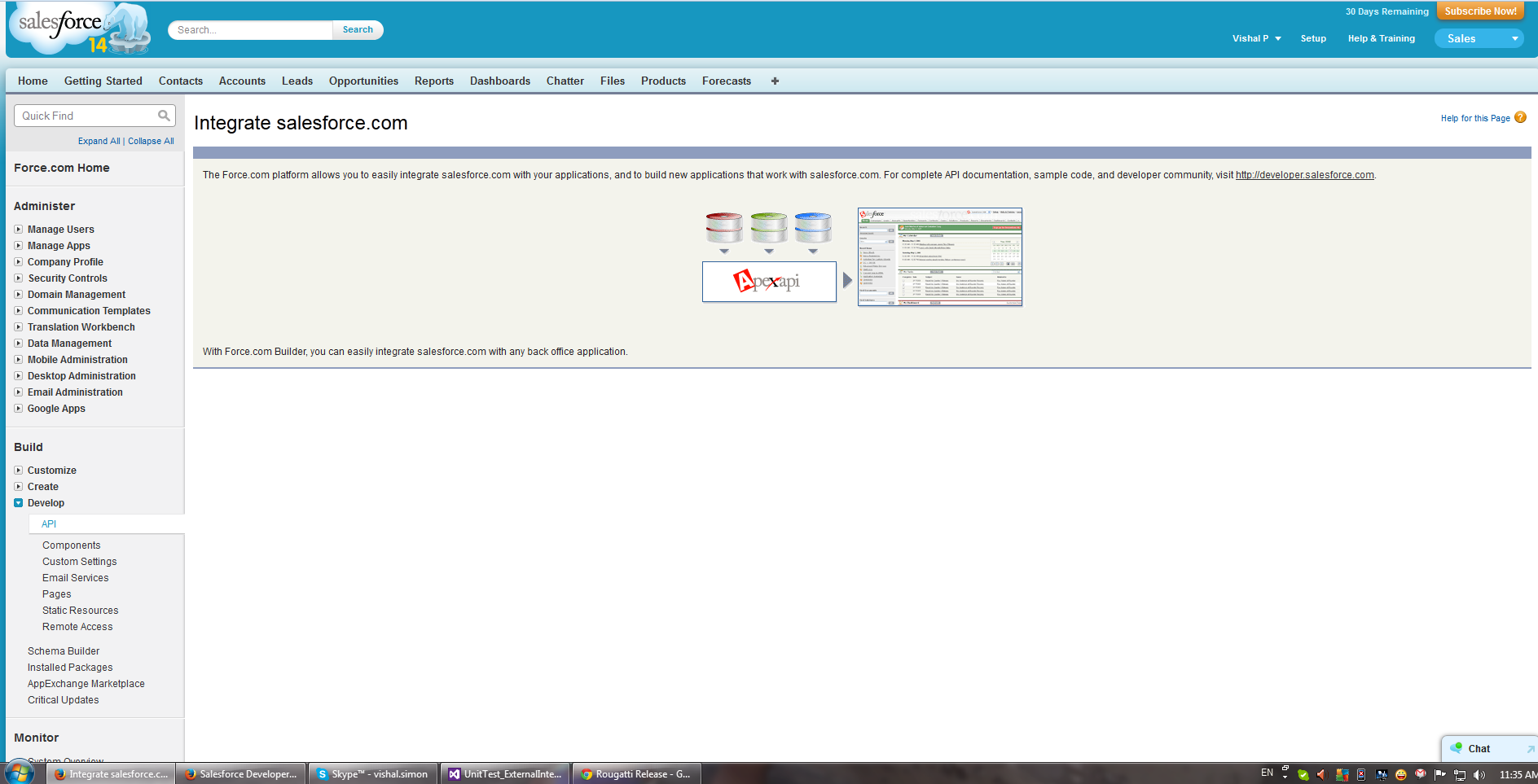
Task: Open Static Resources under Develop
Action: coord(80,611)
